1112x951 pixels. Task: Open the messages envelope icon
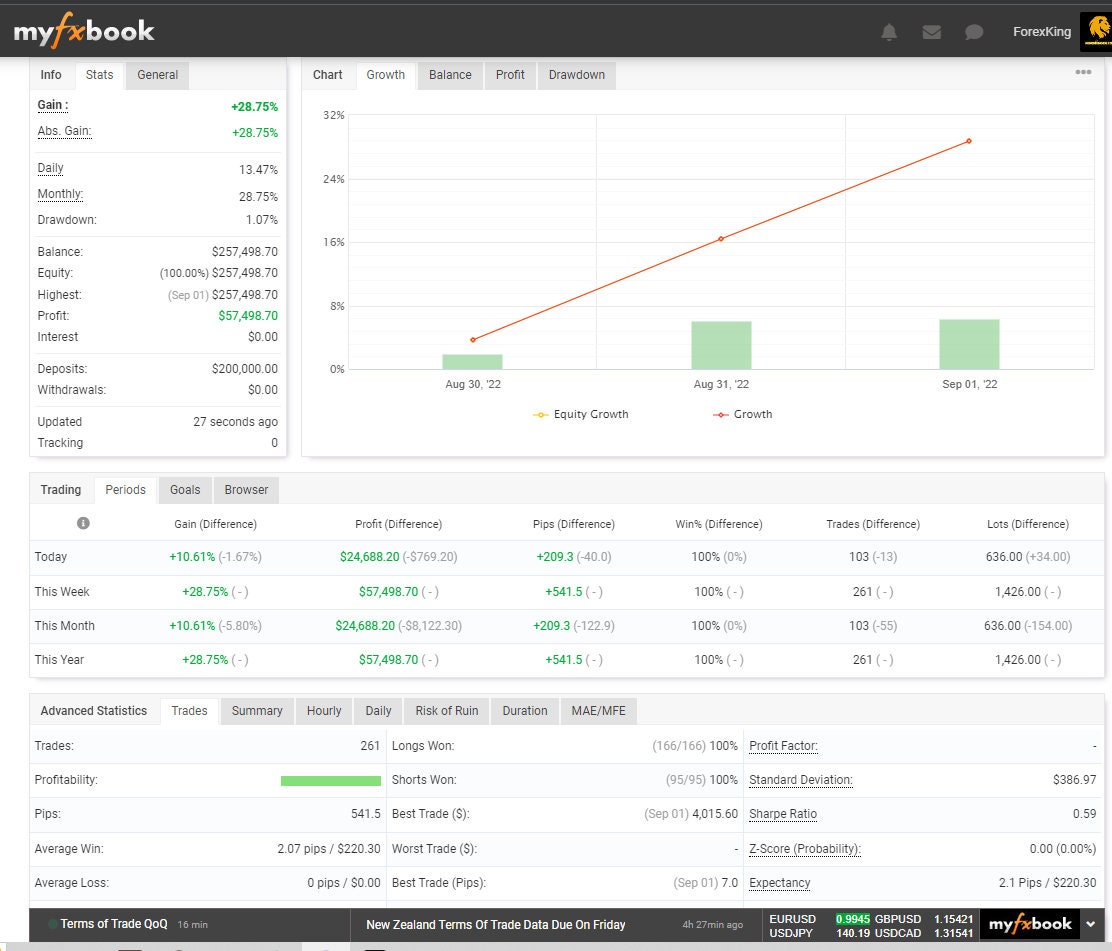(931, 31)
